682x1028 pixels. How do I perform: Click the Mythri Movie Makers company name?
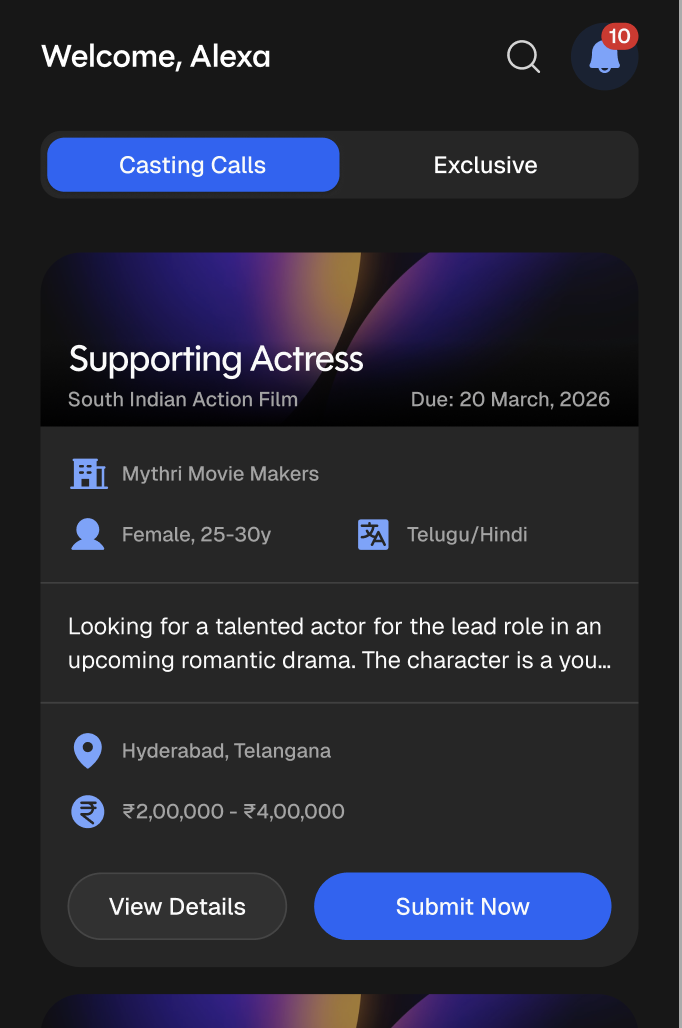point(220,473)
